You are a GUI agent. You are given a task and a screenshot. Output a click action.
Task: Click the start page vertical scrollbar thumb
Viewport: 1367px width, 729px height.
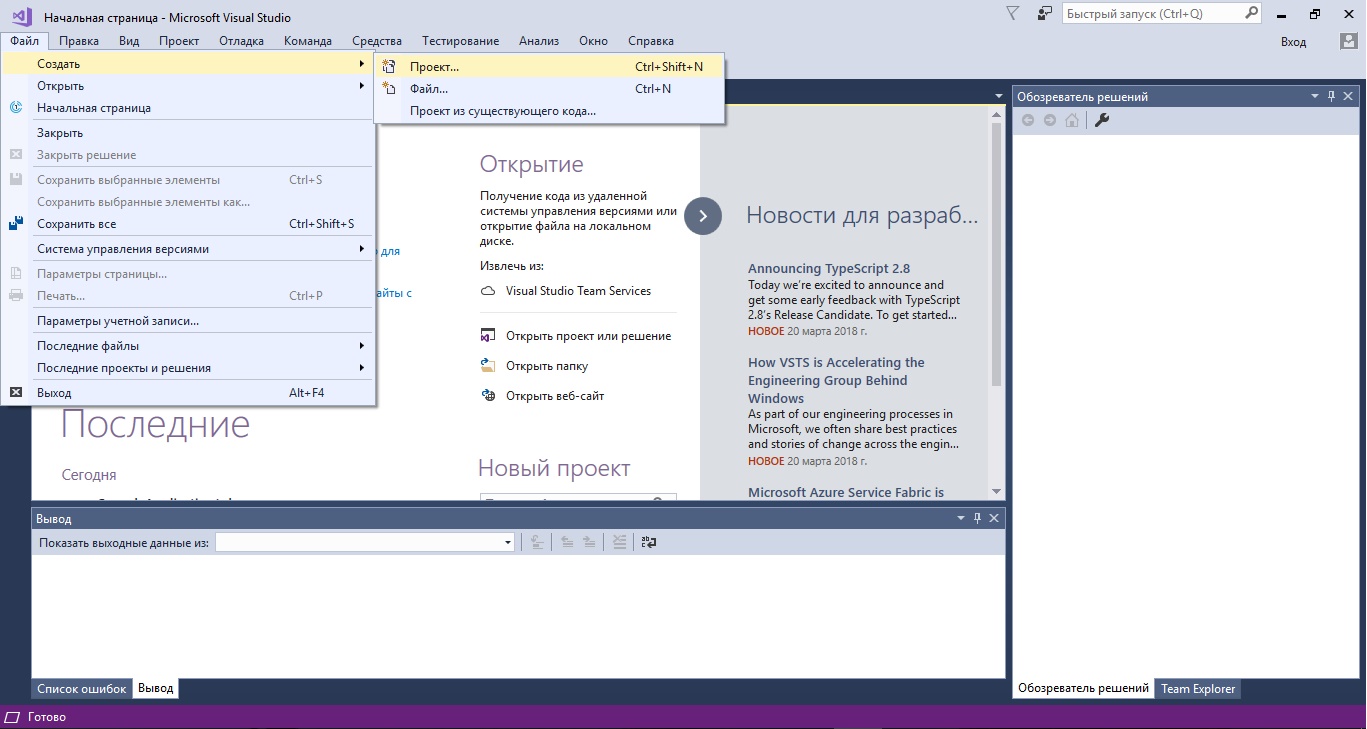coord(996,255)
